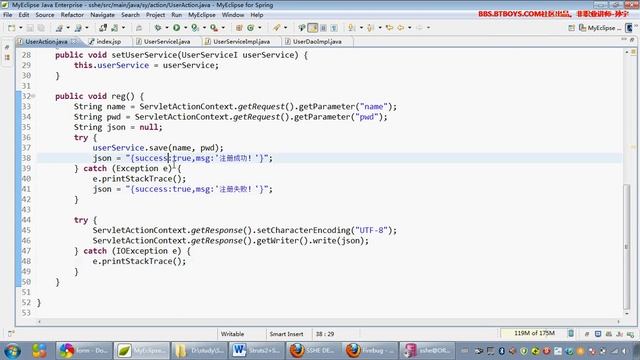Open the MyEclipse taskbar button

[142, 351]
